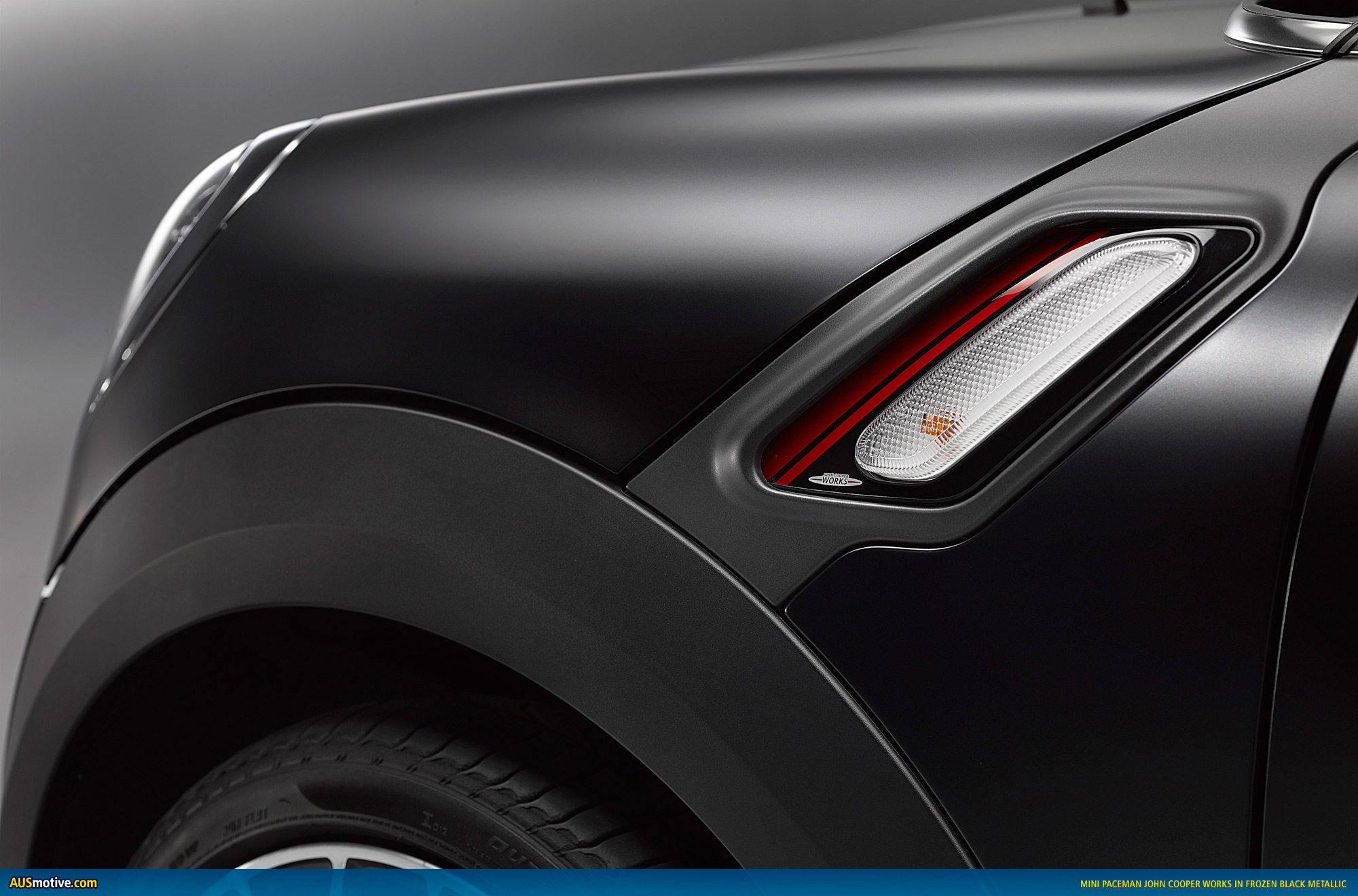Click the word 'motive' in the logo
Screen dimensions: 1358x896
pyautogui.click(x=53, y=883)
